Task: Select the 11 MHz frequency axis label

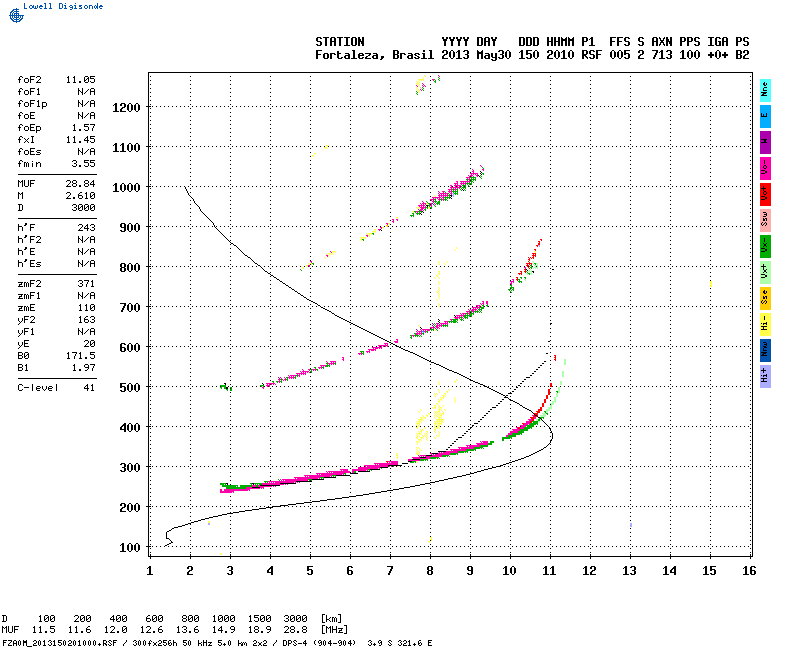Action: point(549,571)
